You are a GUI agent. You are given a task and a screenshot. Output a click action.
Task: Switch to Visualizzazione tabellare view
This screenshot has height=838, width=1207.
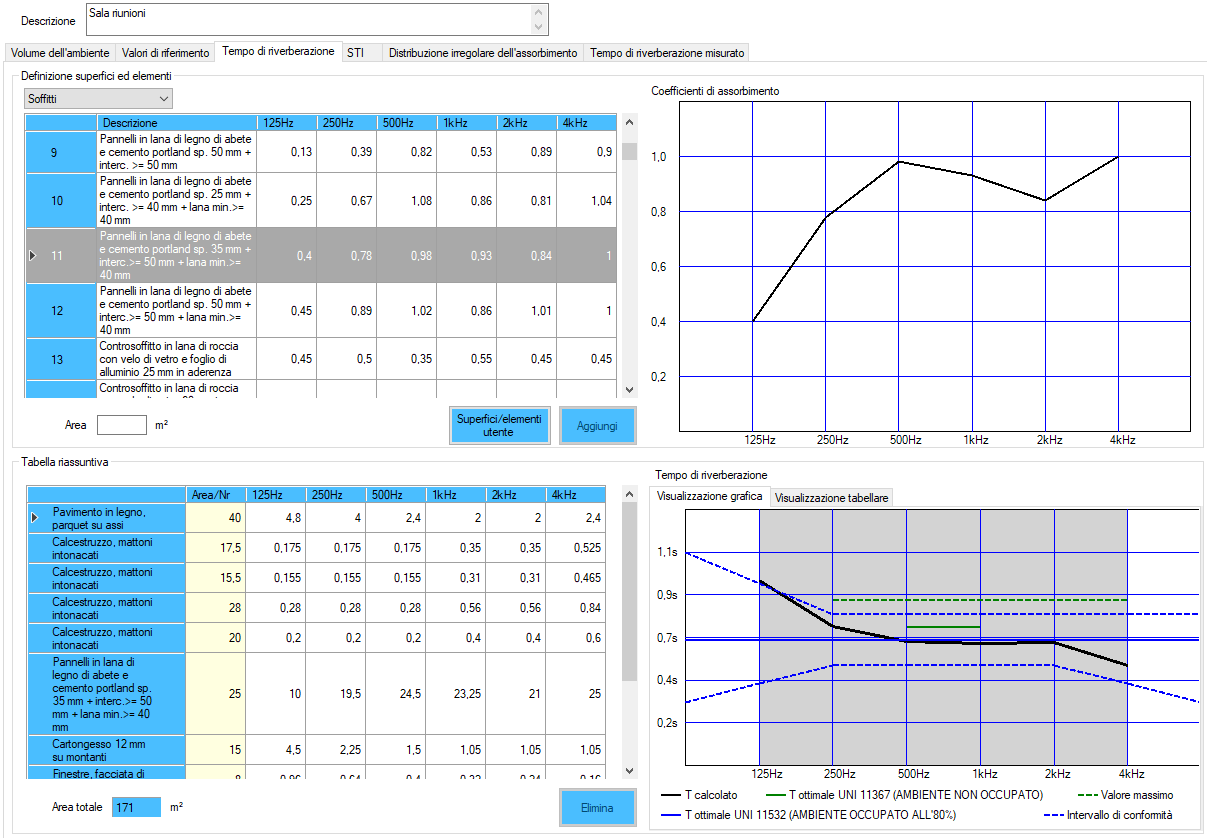click(x=831, y=497)
